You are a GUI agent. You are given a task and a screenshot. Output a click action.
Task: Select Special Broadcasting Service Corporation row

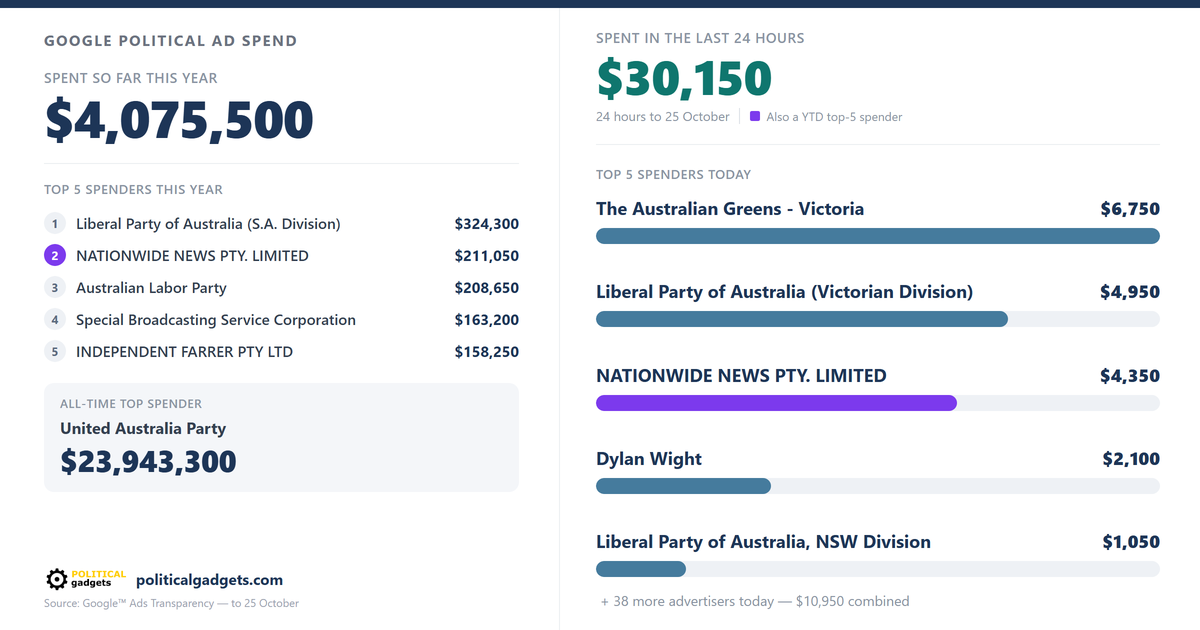(281, 320)
